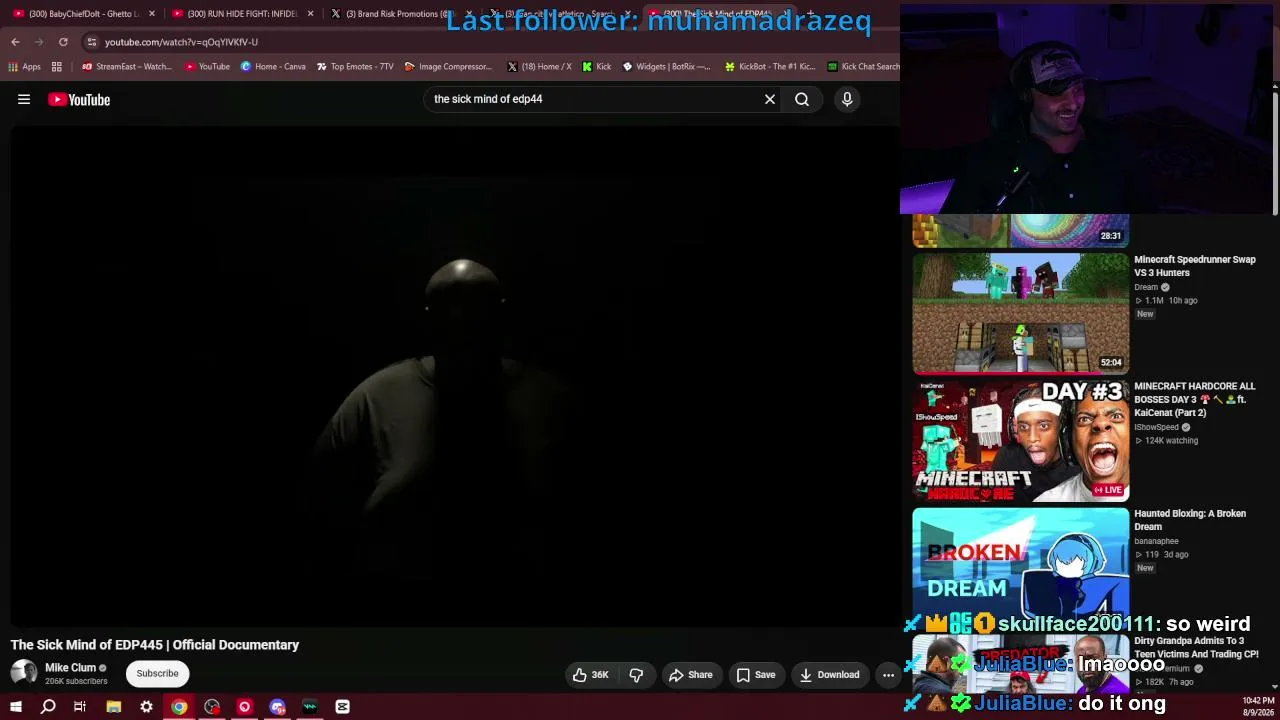Open File Explorer from taskbar
1280x720 pixels.
[114, 707]
